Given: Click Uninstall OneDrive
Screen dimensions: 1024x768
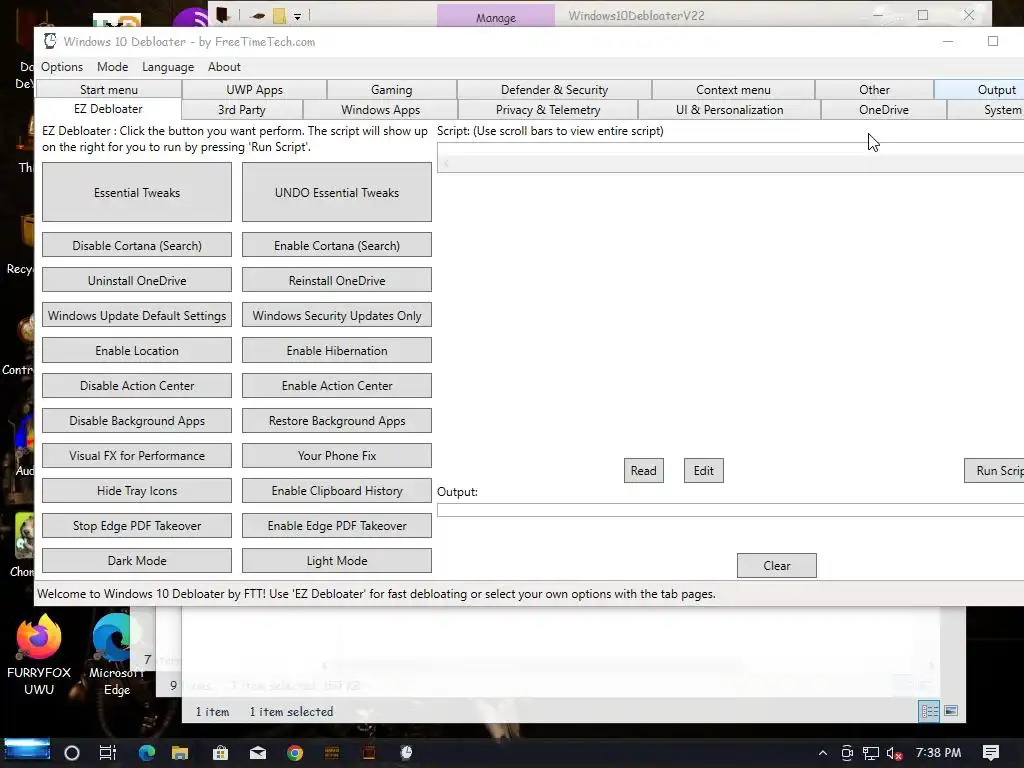Looking at the screenshot, I should tap(137, 280).
